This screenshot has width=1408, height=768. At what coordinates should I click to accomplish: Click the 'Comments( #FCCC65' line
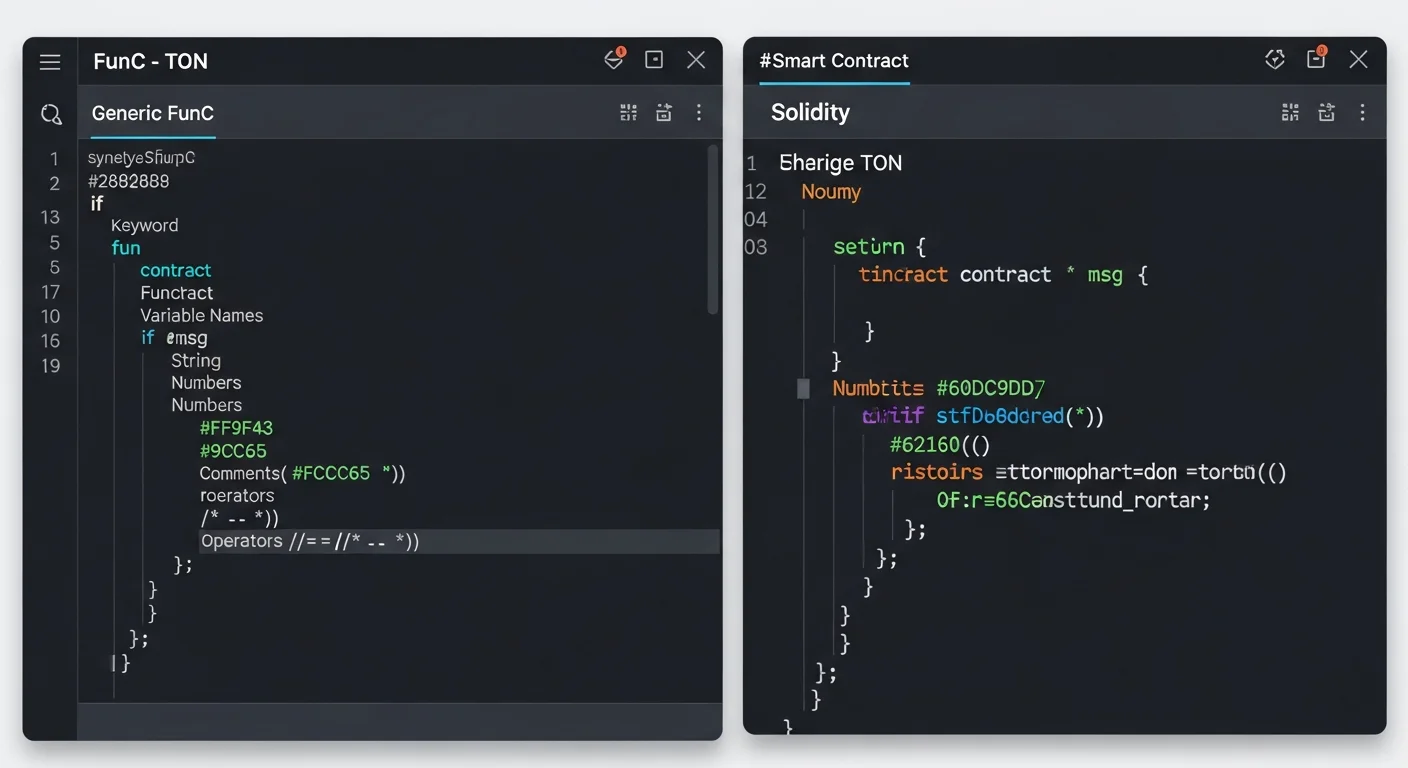click(302, 473)
